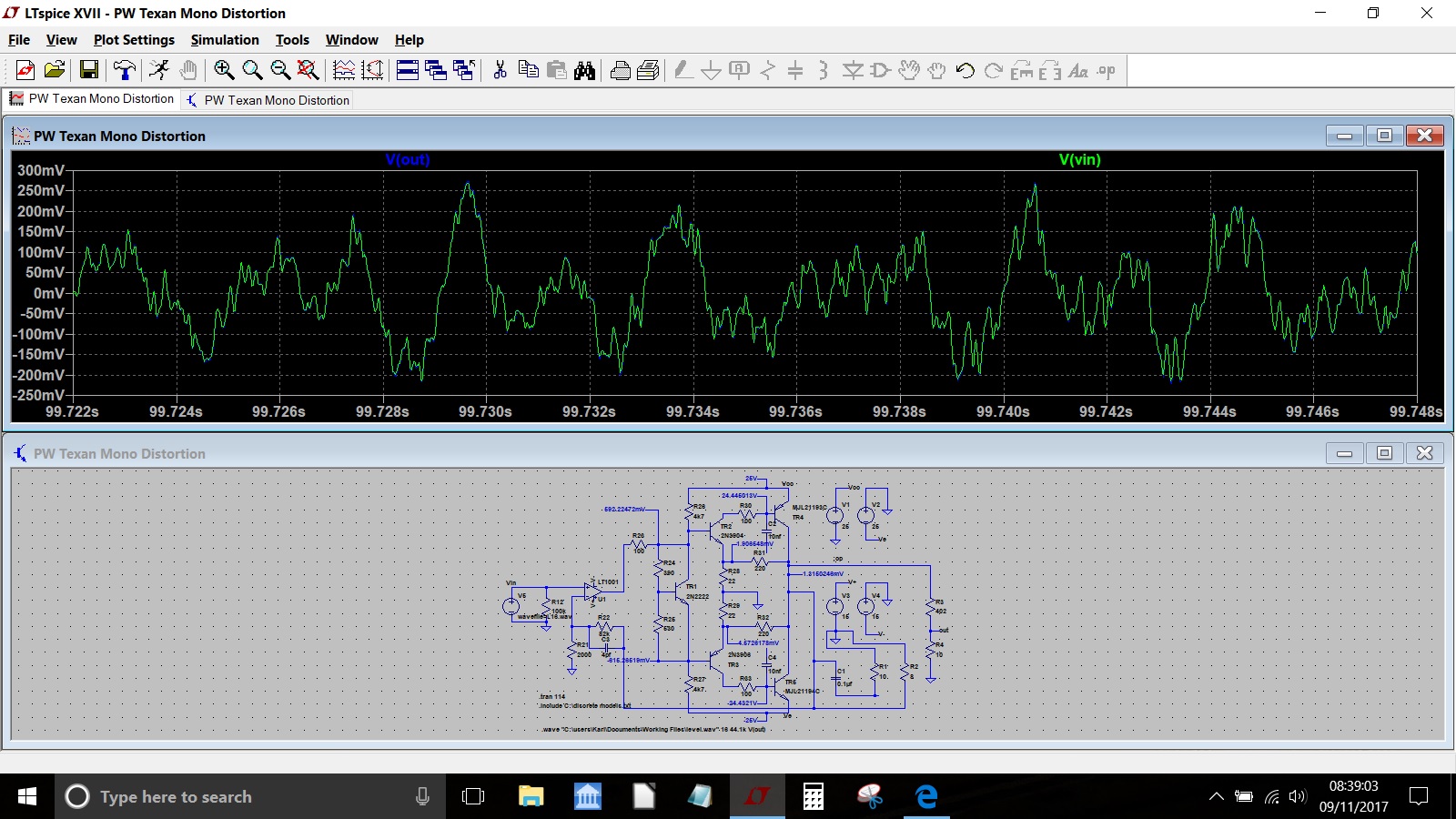Select the SPICE directive .op tool
Screen dimensions: 1456x819
(x=1107, y=70)
